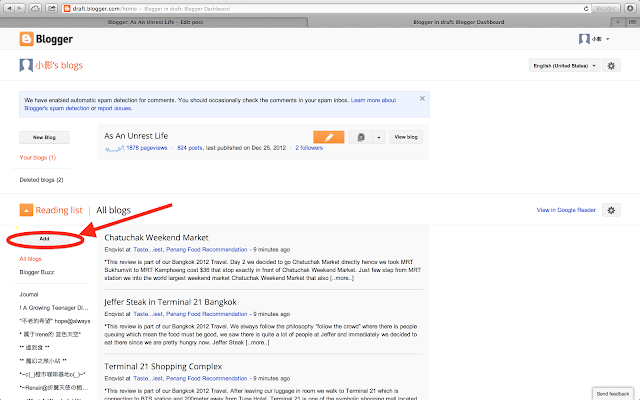Open Blogger settings gear at top right
Screen dimensions: 640x400
(611, 65)
